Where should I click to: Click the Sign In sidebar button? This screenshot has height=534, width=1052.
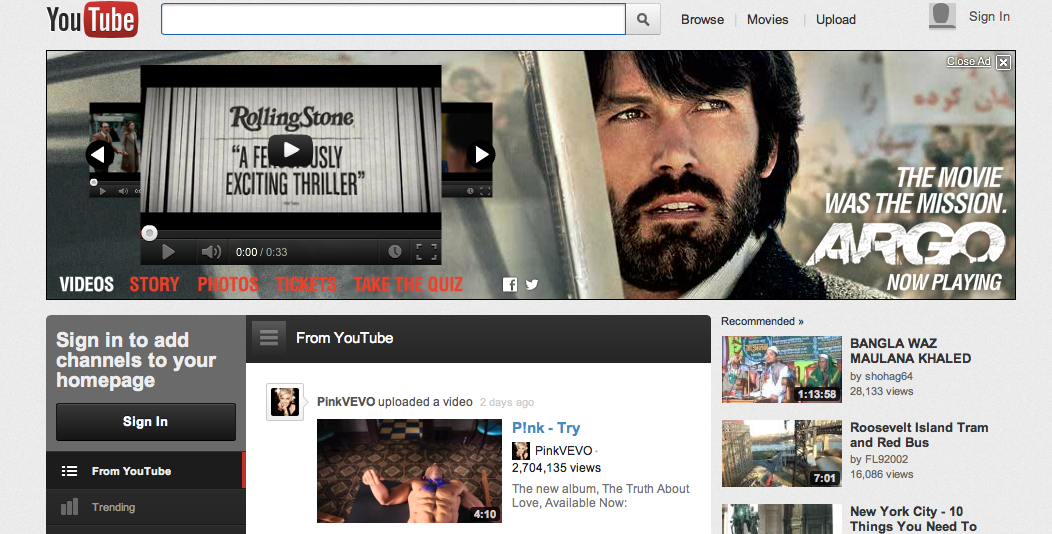tap(145, 422)
